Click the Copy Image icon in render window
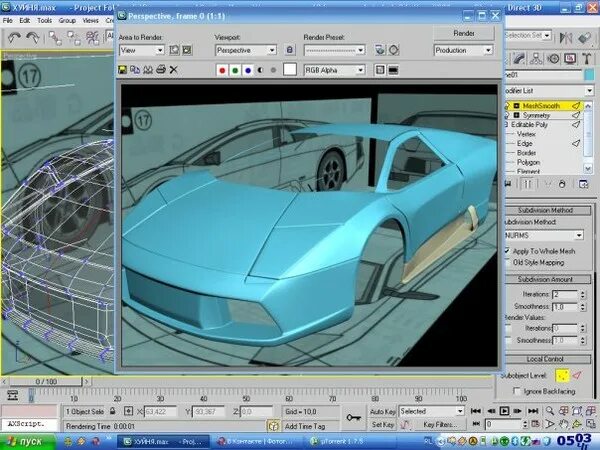This screenshot has width=600, height=450. click(135, 70)
